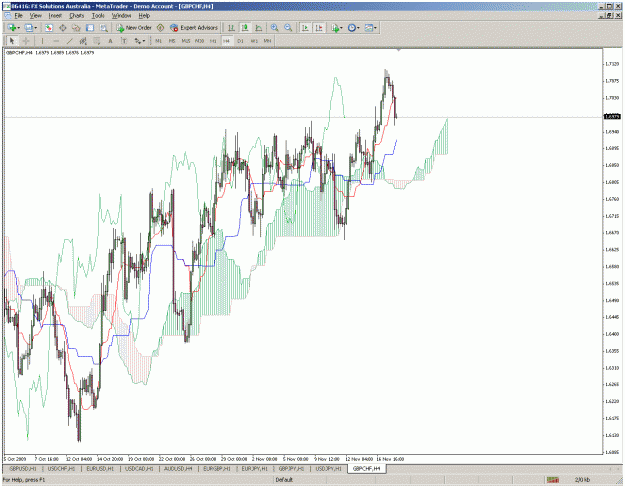Click the chart shift triangle marker
The height and width of the screenshot is (486, 625).
coord(399,50)
